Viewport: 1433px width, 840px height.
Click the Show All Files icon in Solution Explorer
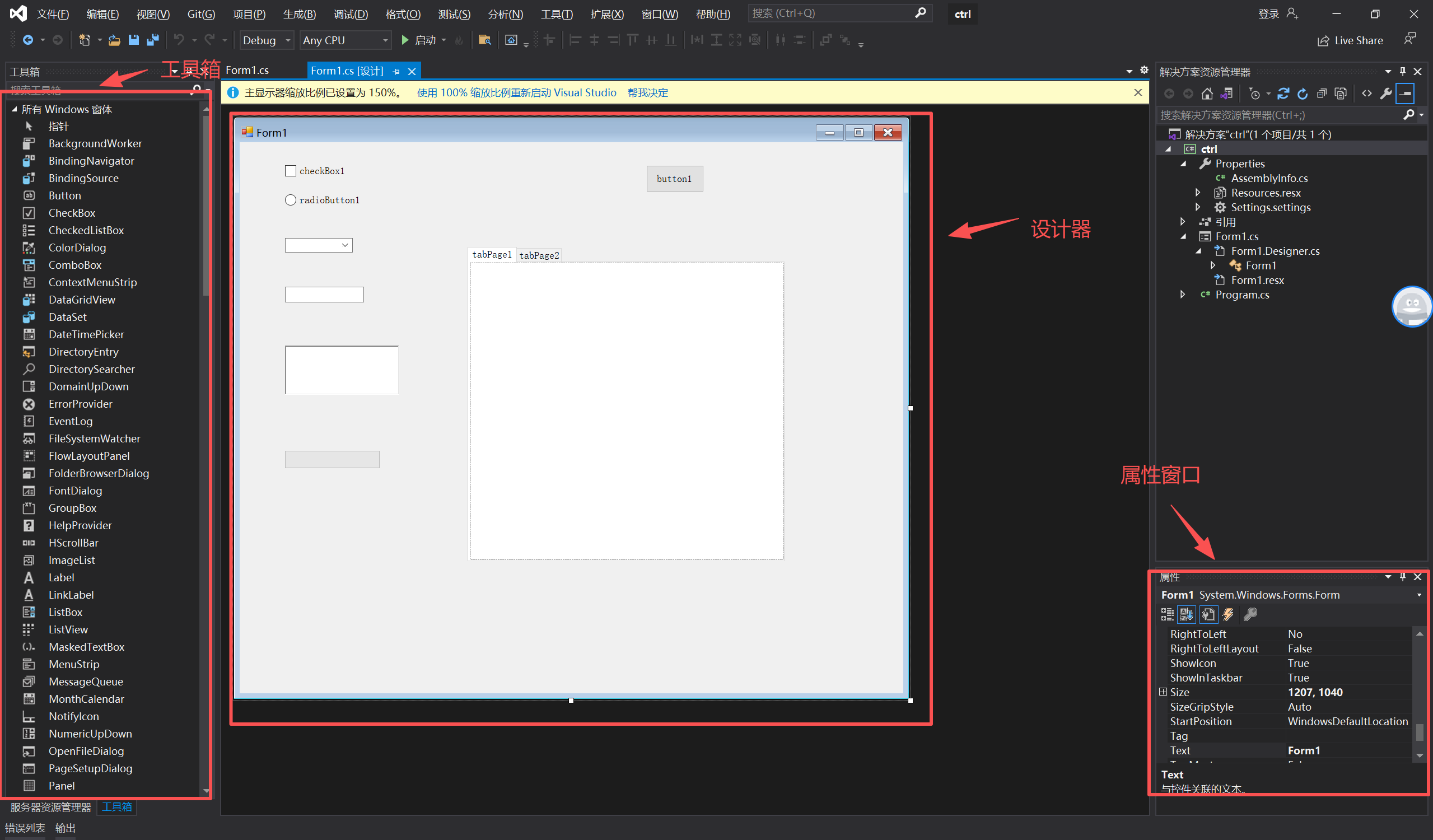[x=1340, y=94]
